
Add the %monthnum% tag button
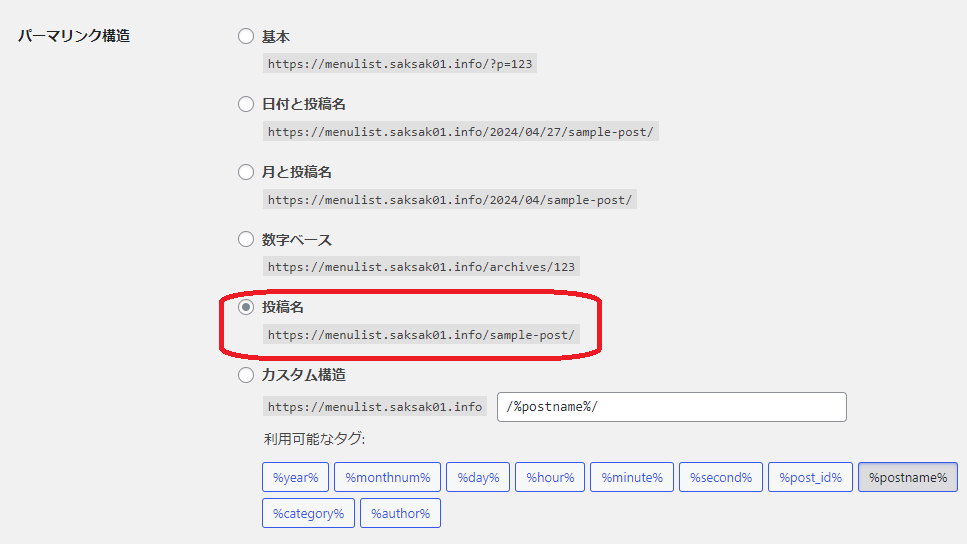pyautogui.click(x=387, y=478)
